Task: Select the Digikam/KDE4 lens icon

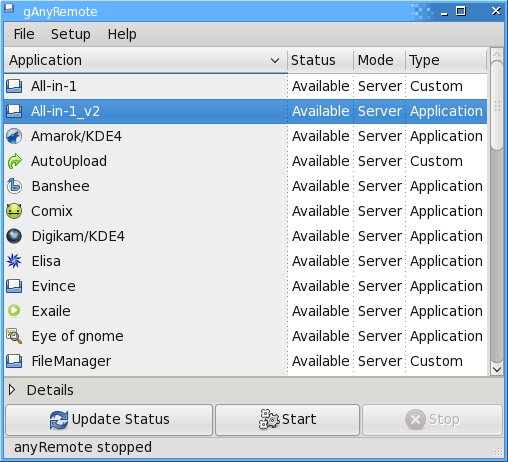Action: tap(14, 236)
